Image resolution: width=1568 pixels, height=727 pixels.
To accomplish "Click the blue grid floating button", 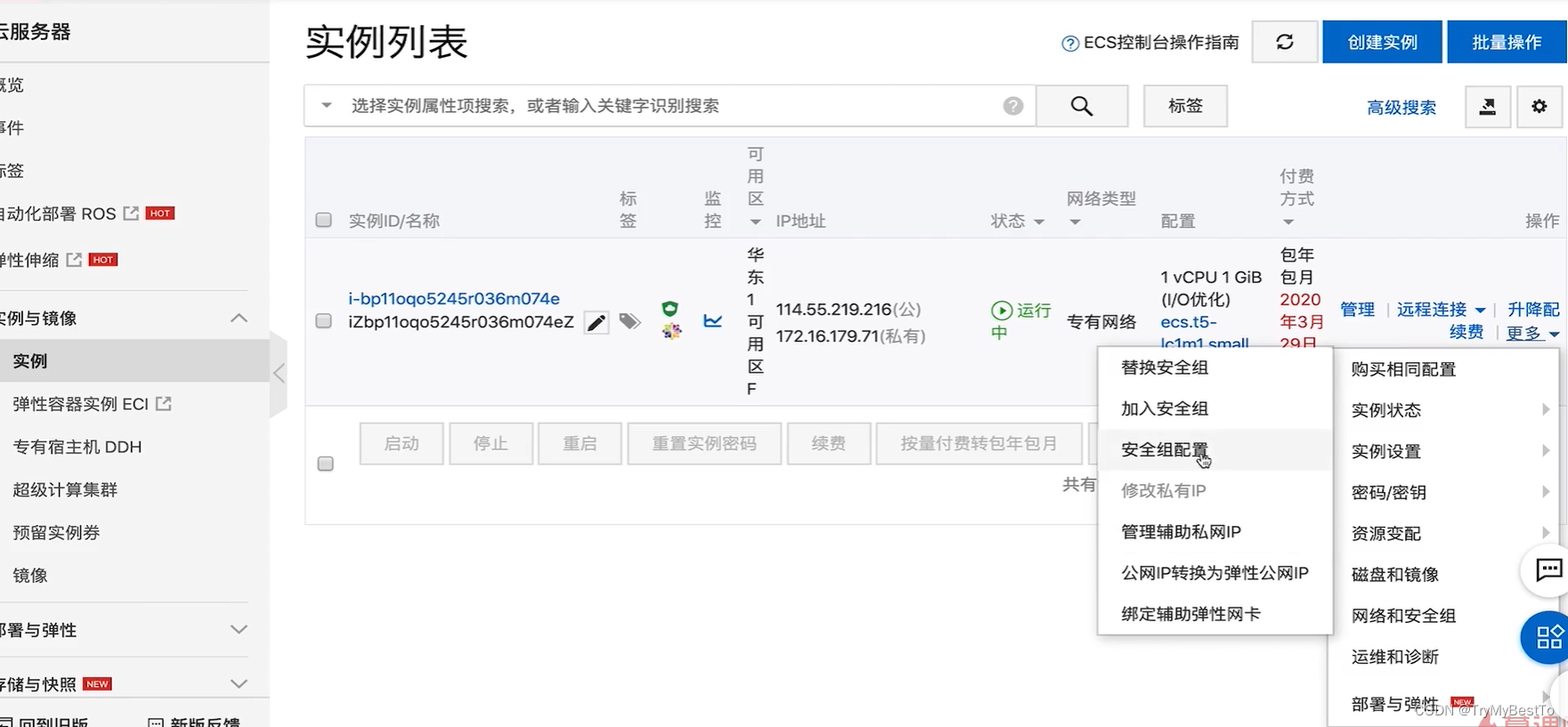I will coord(1548,637).
